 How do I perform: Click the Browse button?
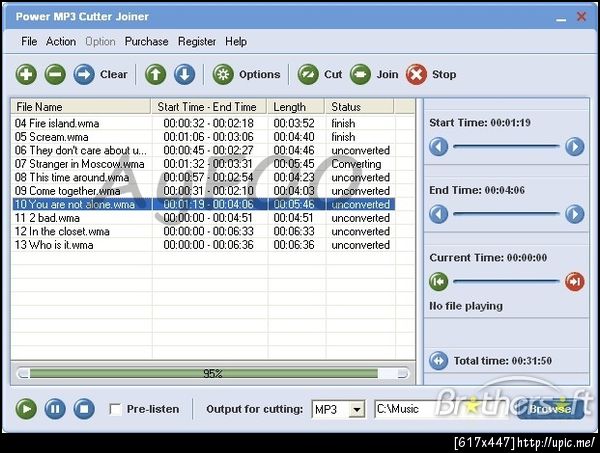pos(550,409)
